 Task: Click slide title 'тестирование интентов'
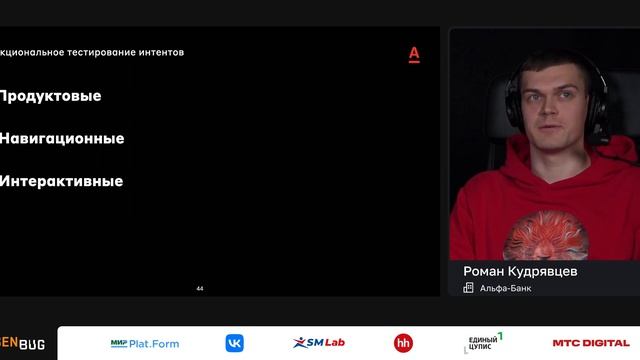(x=125, y=52)
